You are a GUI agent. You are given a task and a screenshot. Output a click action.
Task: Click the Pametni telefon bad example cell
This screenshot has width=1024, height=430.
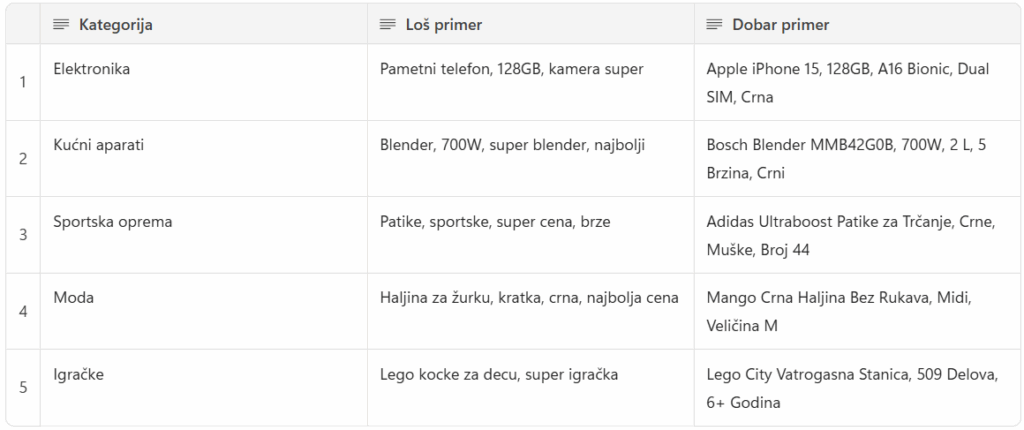[531, 82]
